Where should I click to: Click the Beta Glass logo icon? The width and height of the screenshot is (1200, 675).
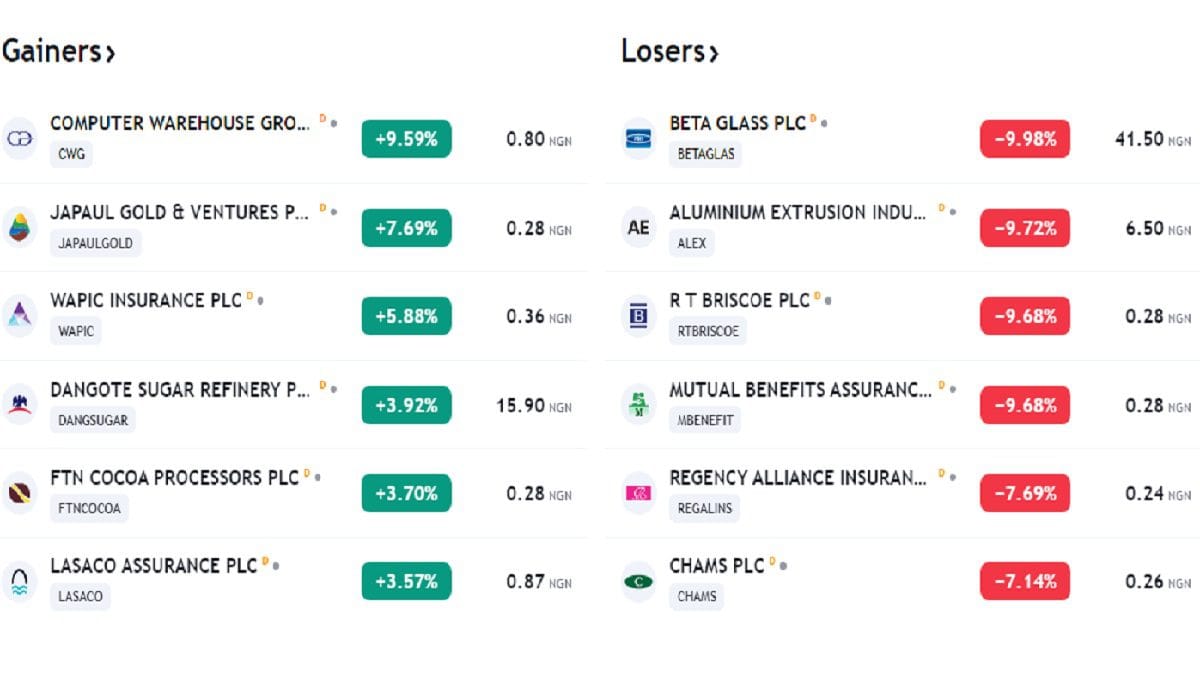click(x=638, y=139)
